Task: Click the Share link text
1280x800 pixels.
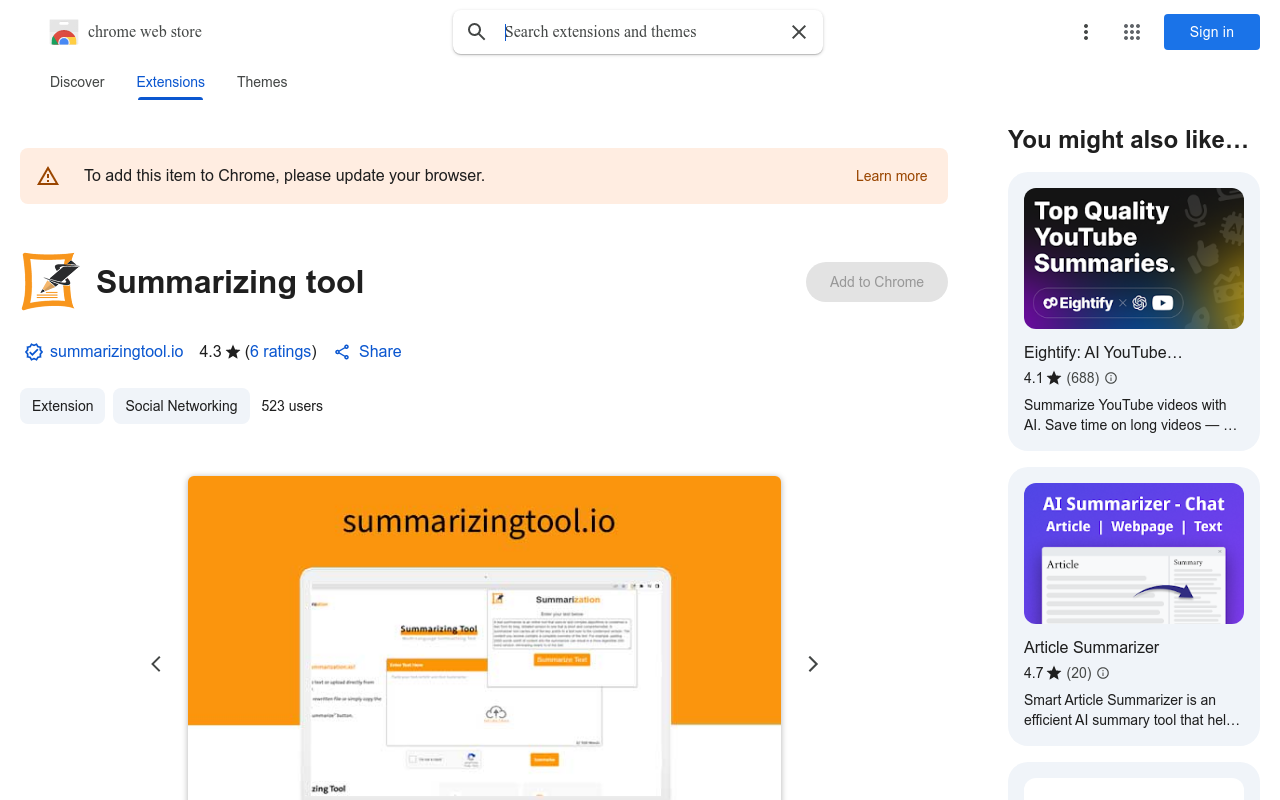Action: click(380, 352)
